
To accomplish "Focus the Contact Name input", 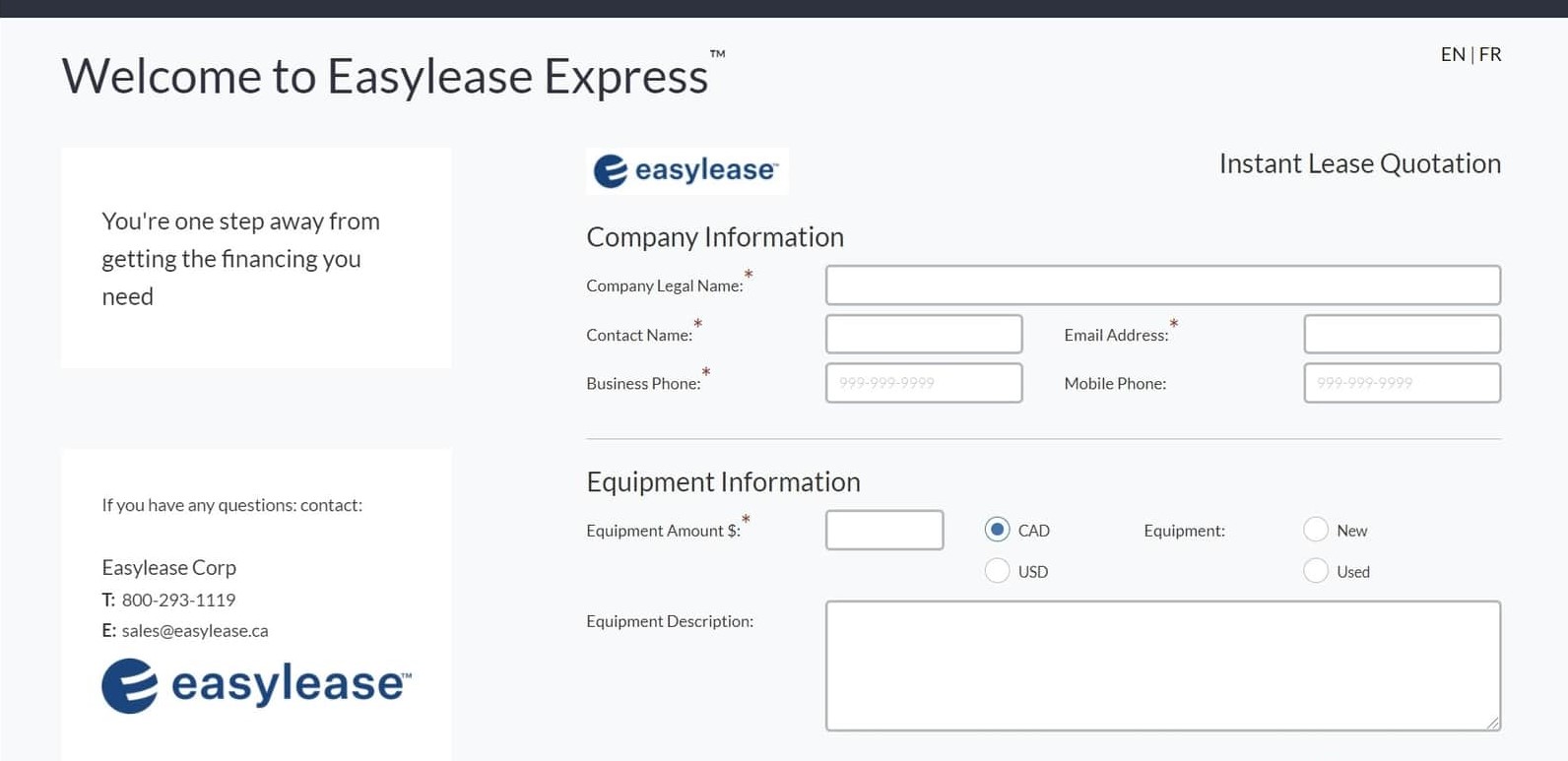I will pos(923,335).
